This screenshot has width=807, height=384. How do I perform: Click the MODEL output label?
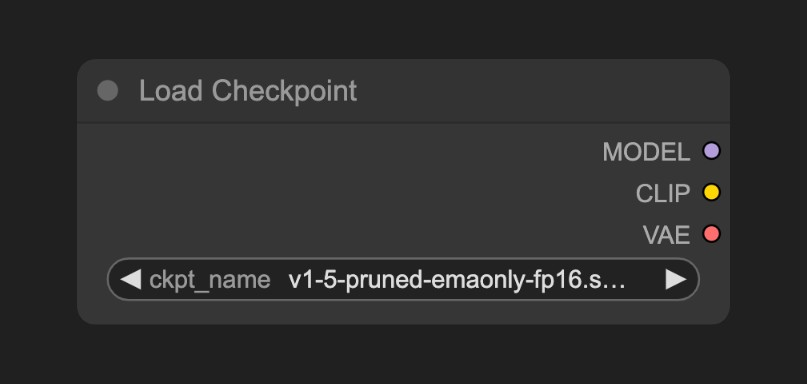[646, 152]
